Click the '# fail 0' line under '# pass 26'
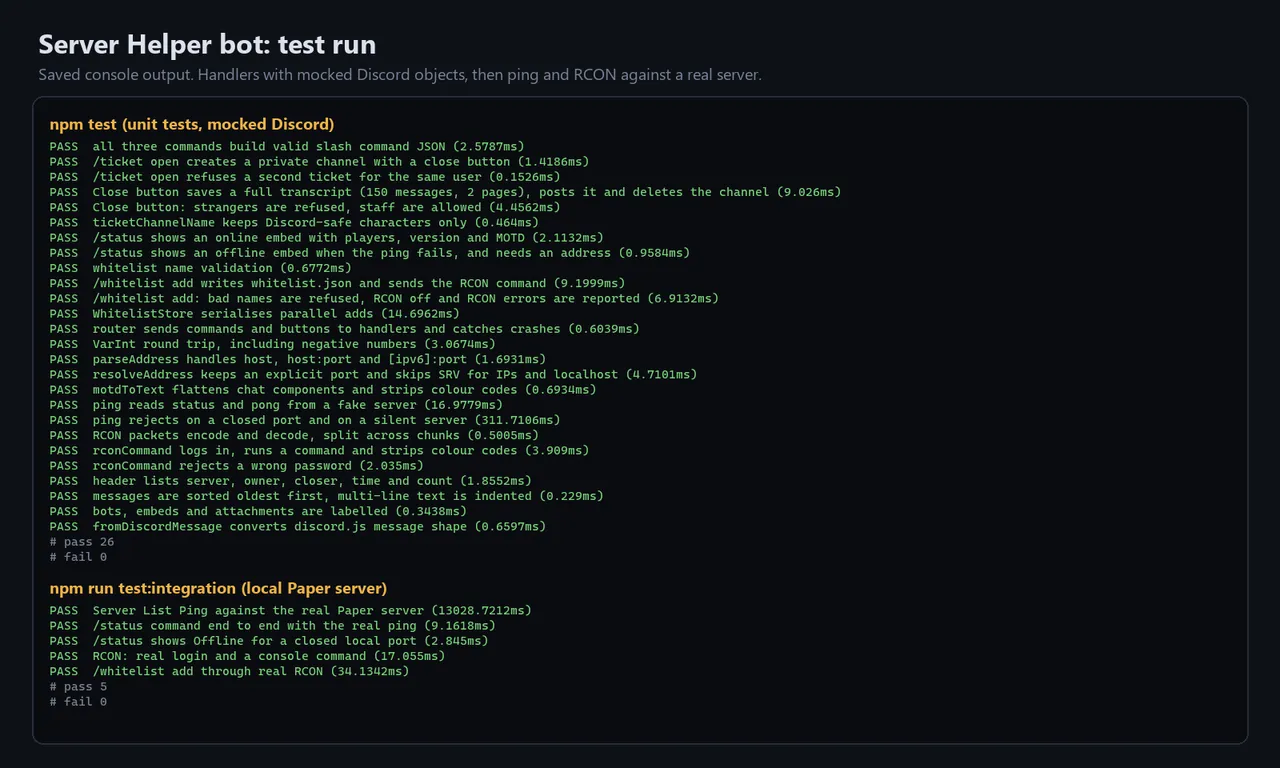Image resolution: width=1280 pixels, height=768 pixels. [x=78, y=556]
